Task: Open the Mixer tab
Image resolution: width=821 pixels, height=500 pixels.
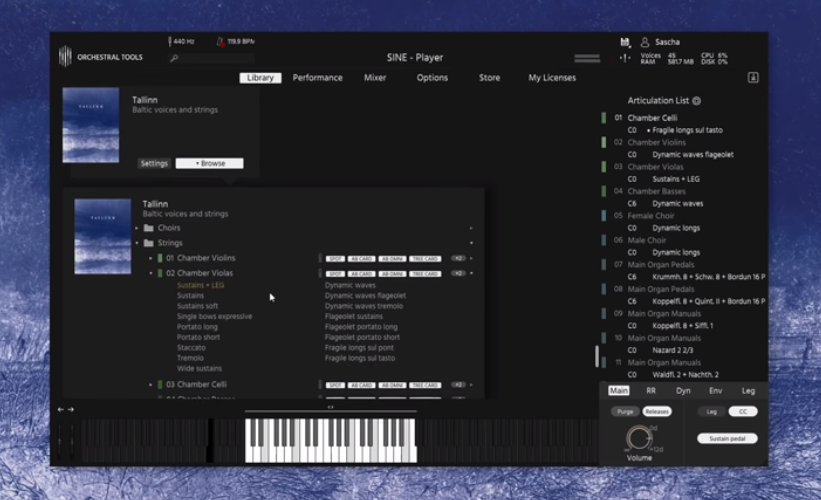Action: click(375, 77)
